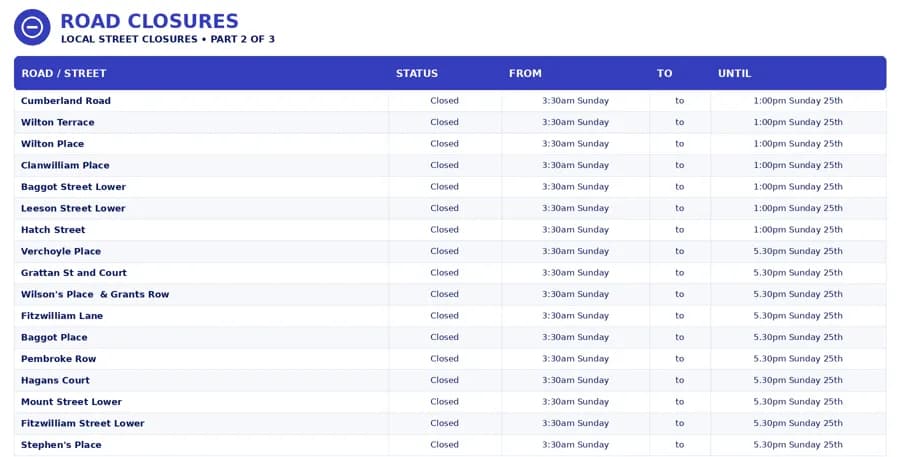Click Closed status for Cumberland Road
This screenshot has width=900, height=457.
[x=444, y=100]
